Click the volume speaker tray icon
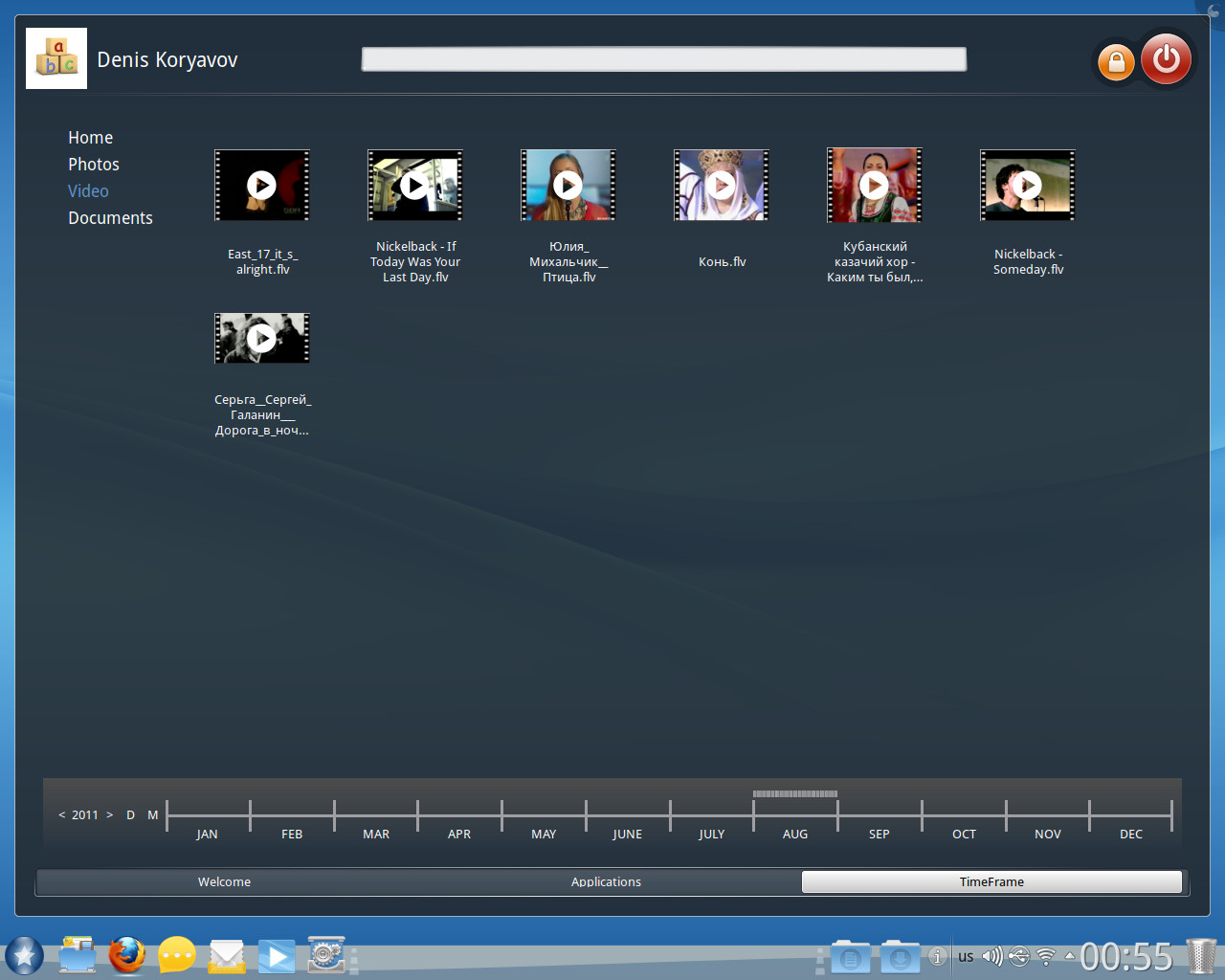 [x=992, y=956]
